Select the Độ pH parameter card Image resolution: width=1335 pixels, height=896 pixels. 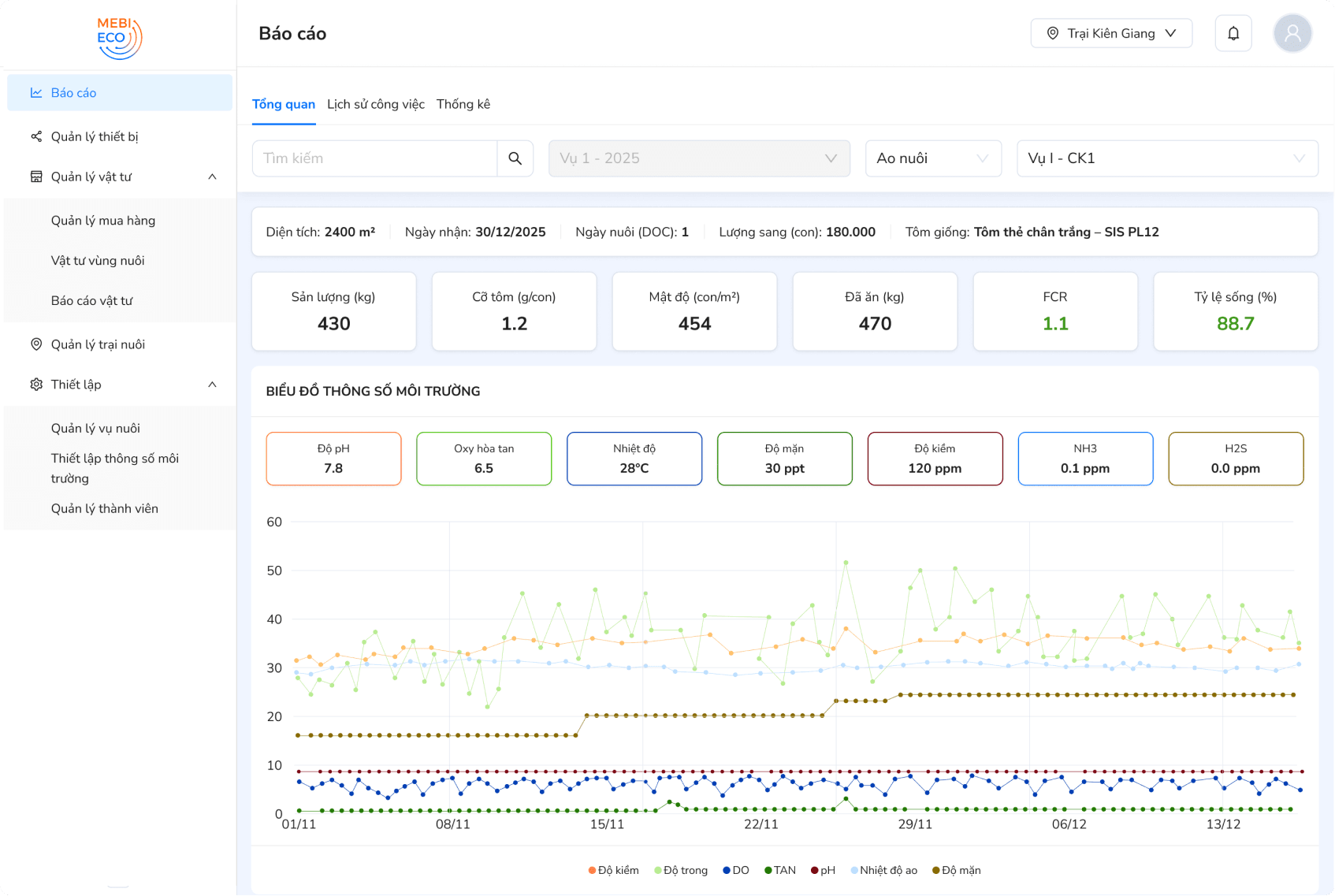tap(333, 459)
